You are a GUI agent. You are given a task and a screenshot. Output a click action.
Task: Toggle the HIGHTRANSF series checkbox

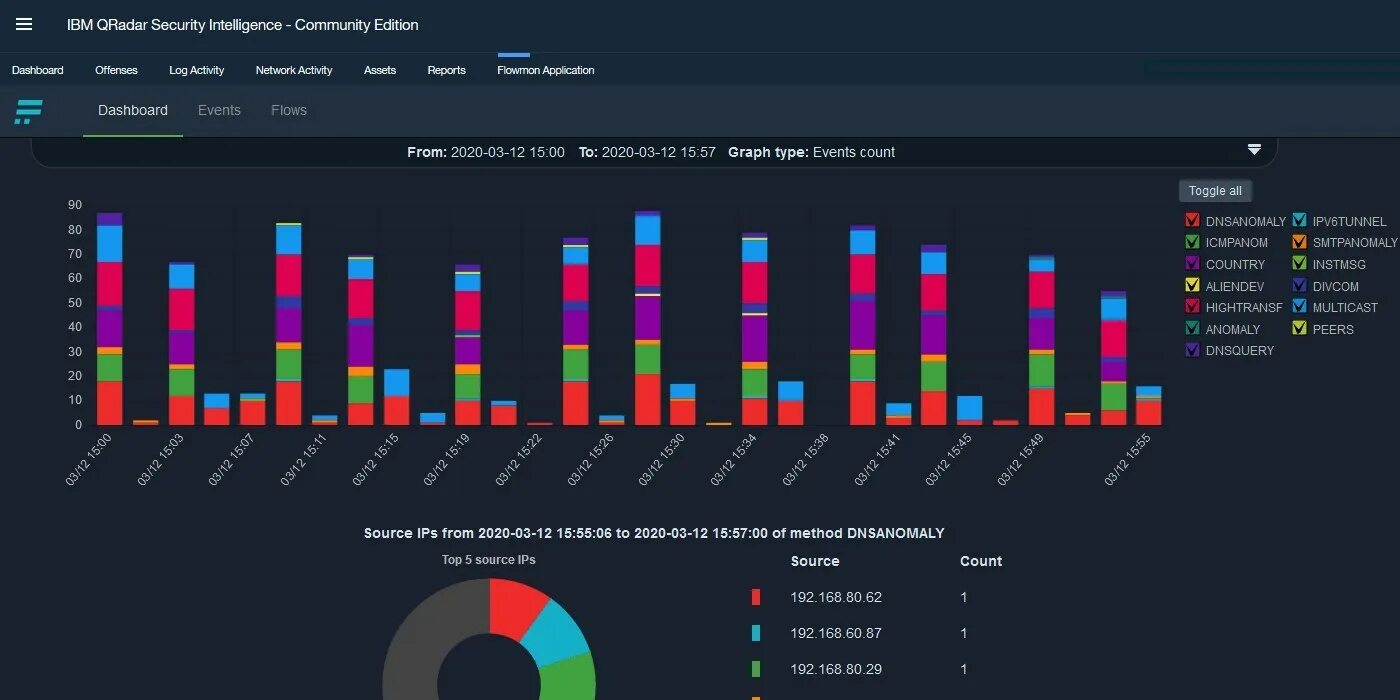click(x=1192, y=307)
